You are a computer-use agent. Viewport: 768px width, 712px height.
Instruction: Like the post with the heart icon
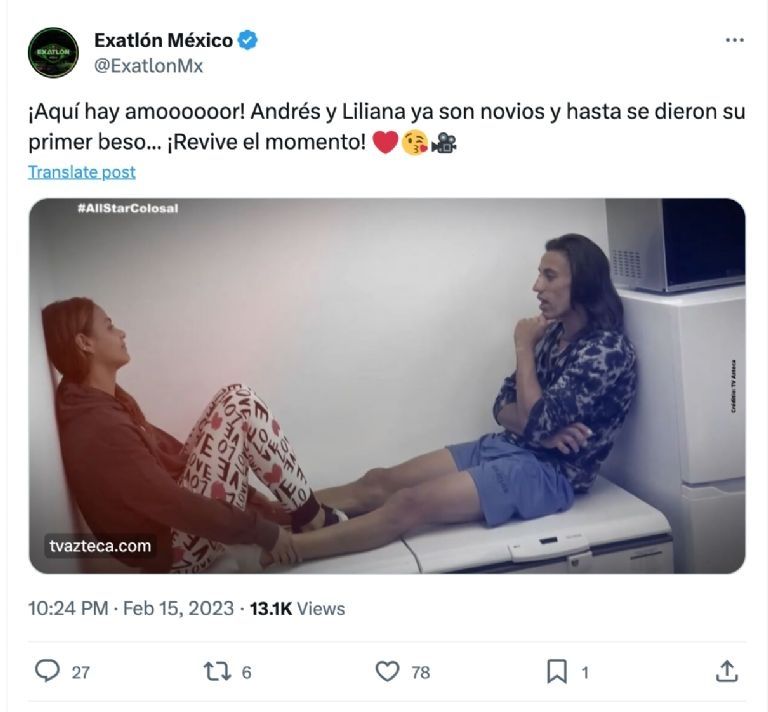click(387, 671)
